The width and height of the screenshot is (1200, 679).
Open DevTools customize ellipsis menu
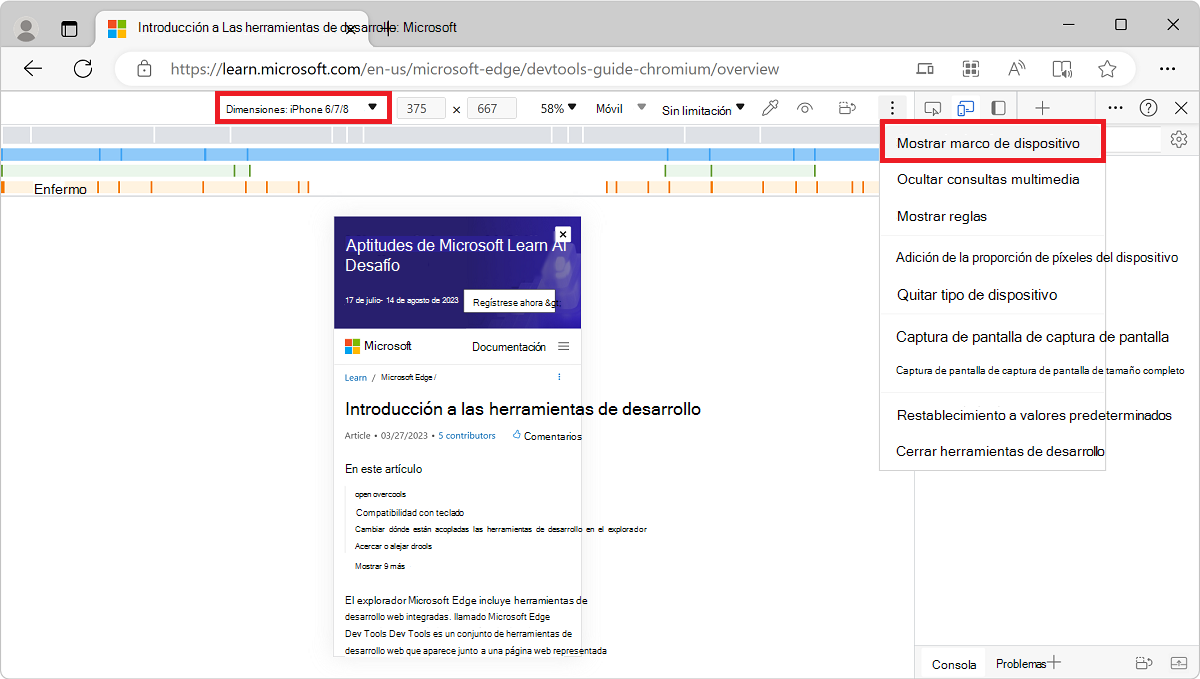coord(1116,108)
